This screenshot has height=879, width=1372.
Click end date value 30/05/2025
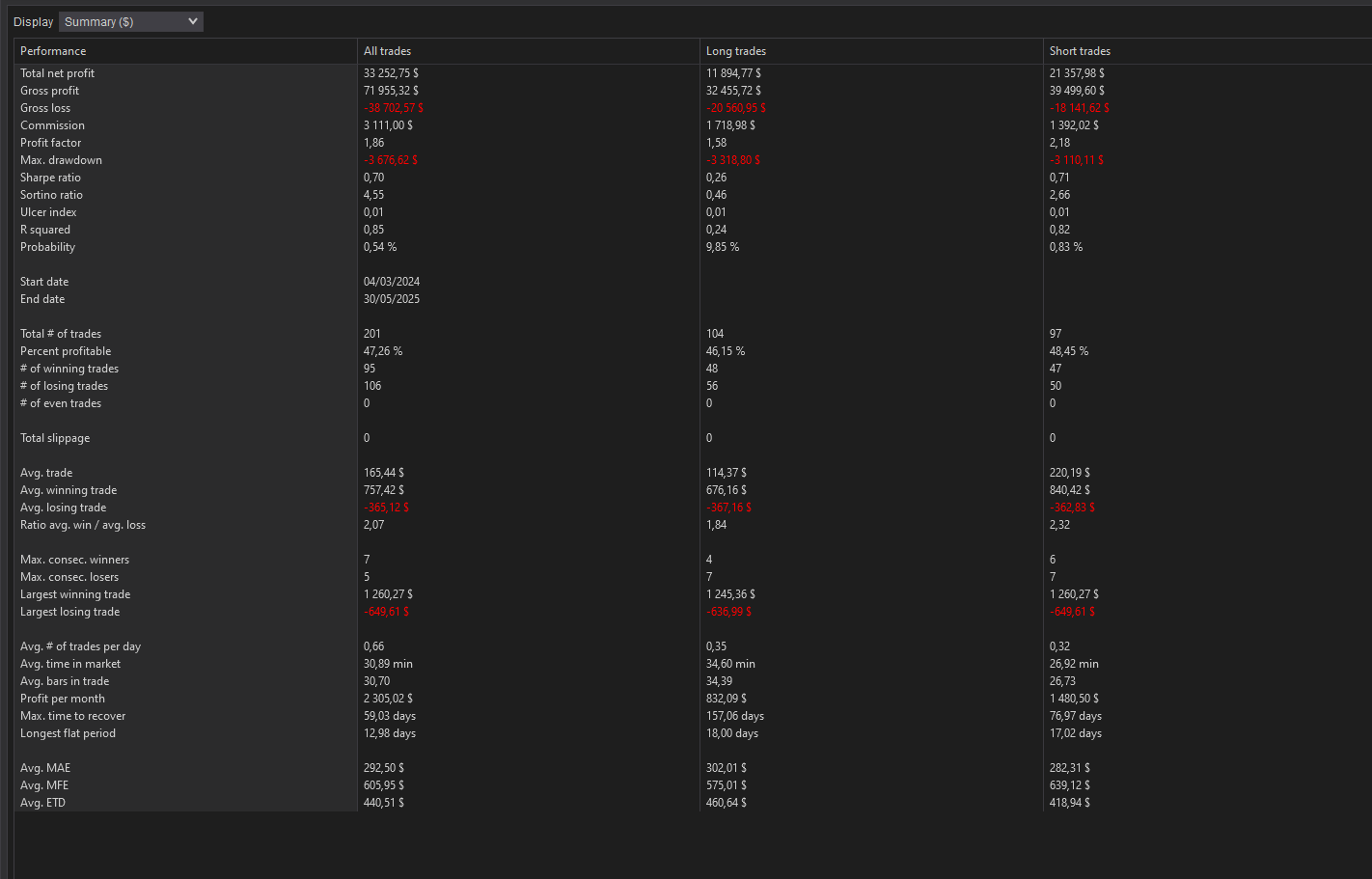[x=392, y=299]
